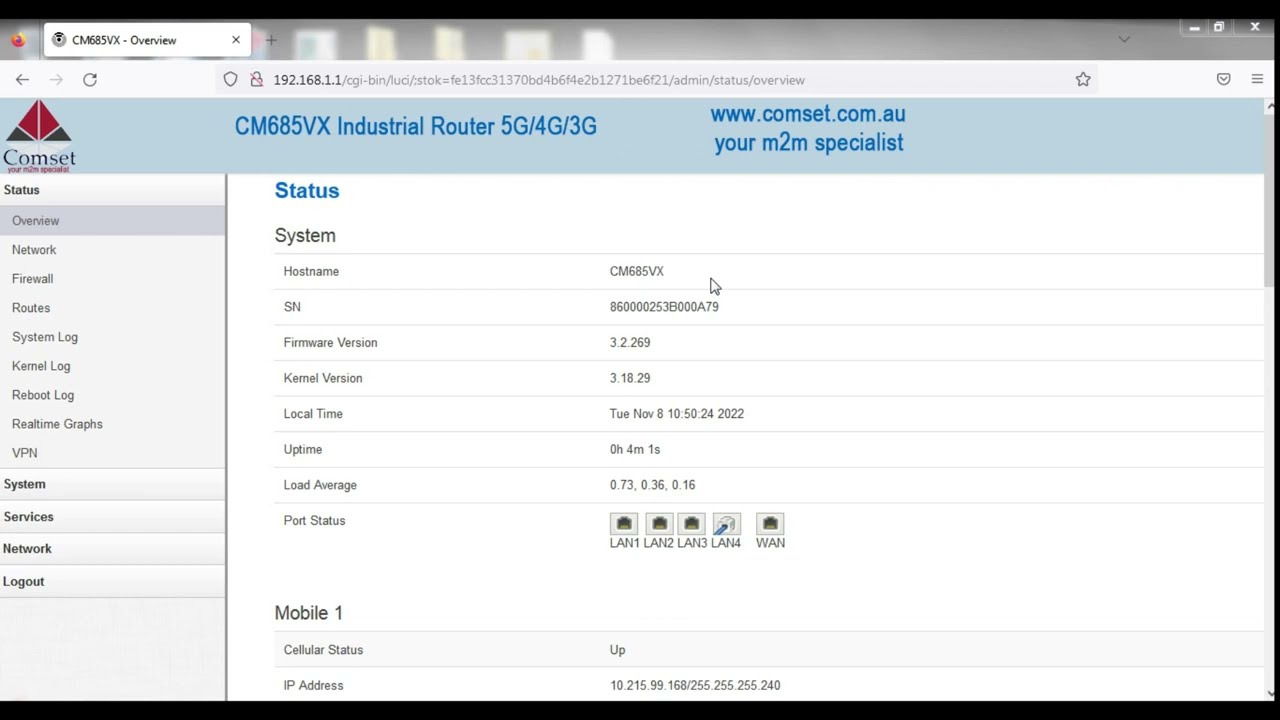Select the CM685VX - Overview browser tab
Screen dimensions: 1280x720
pos(147,40)
